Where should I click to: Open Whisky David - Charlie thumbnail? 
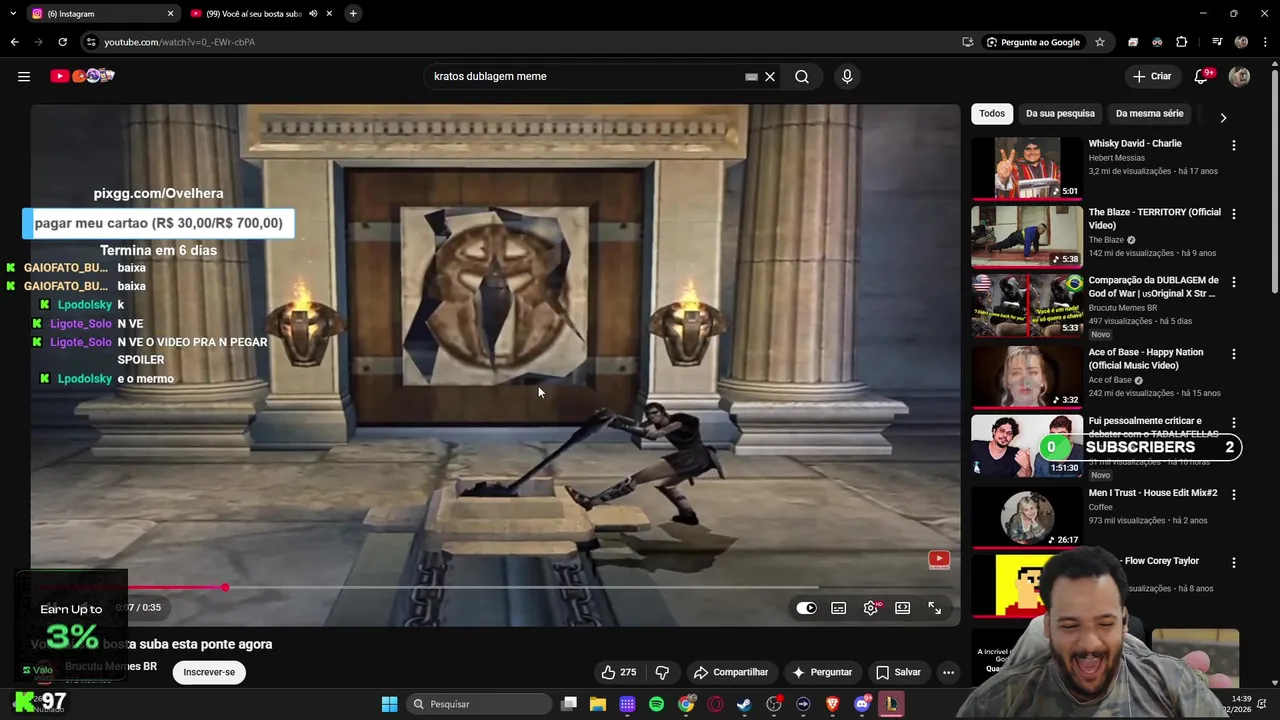[1026, 168]
